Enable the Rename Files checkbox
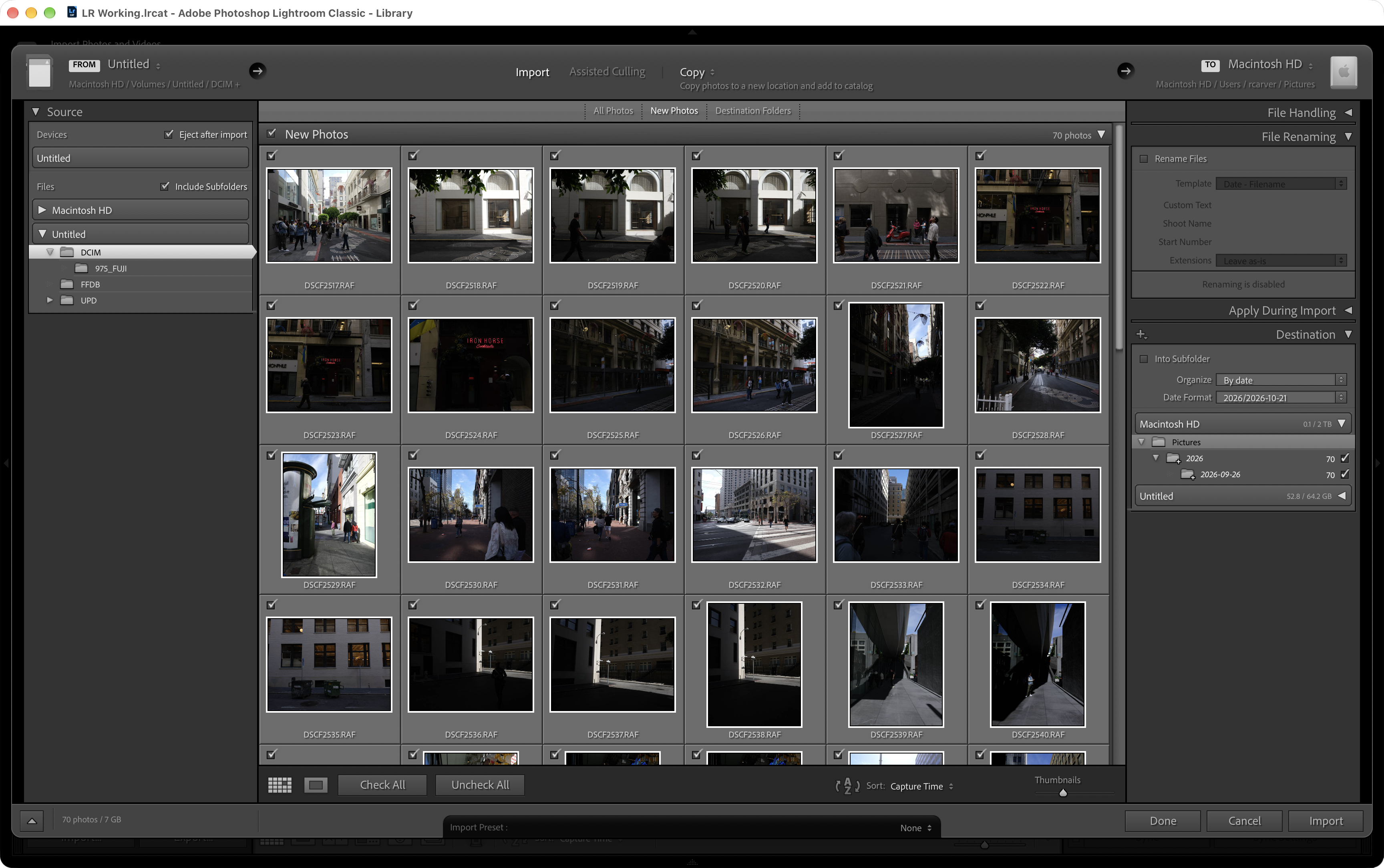 1143,159
